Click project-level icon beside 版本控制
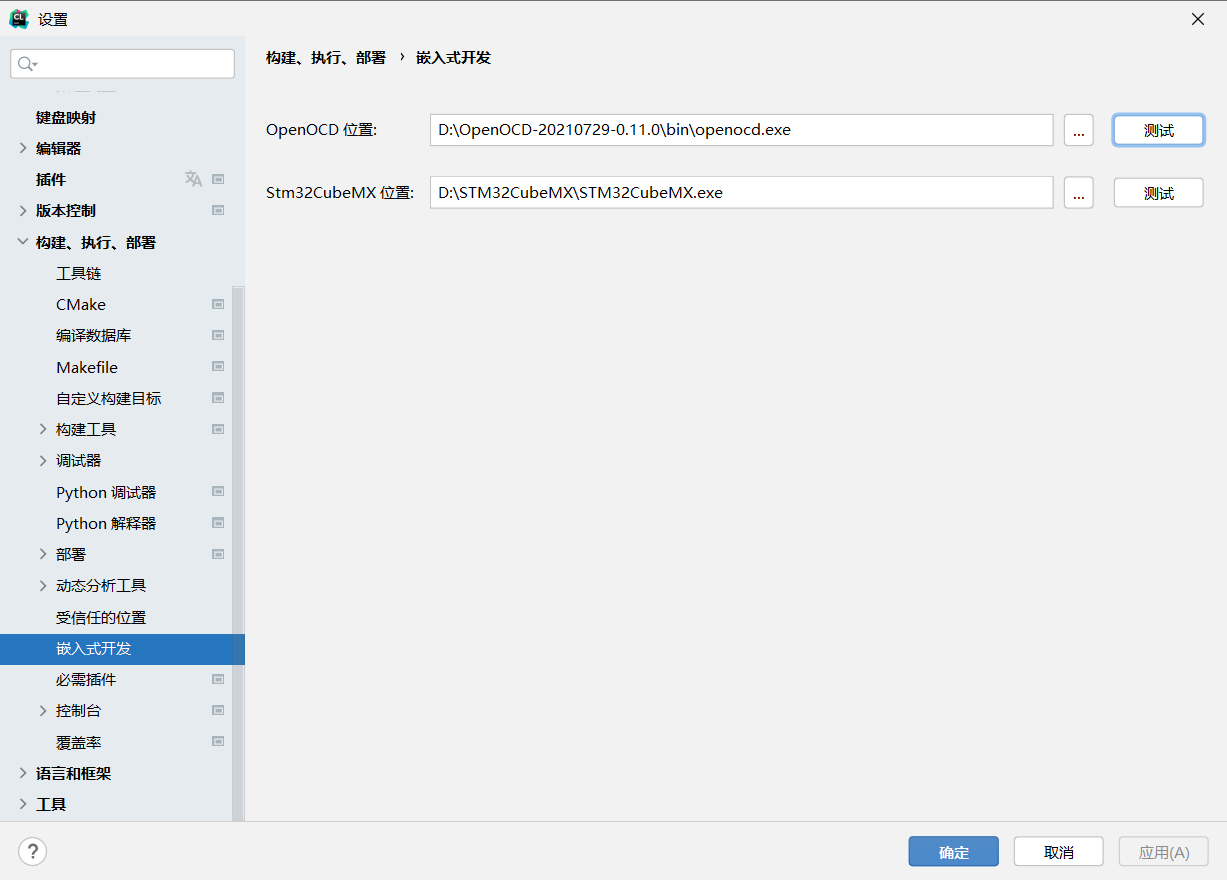 (x=218, y=211)
